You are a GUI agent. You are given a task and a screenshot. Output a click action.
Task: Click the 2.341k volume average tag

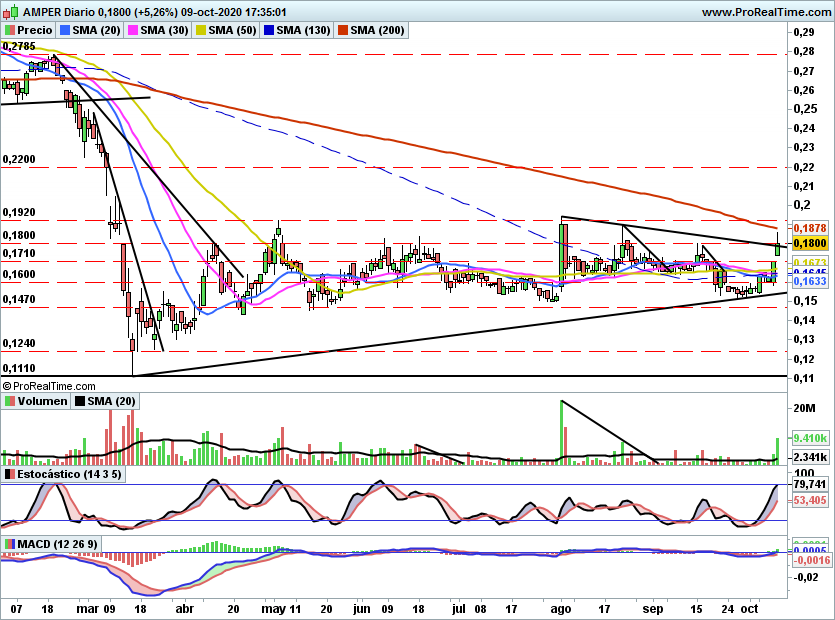(810, 457)
